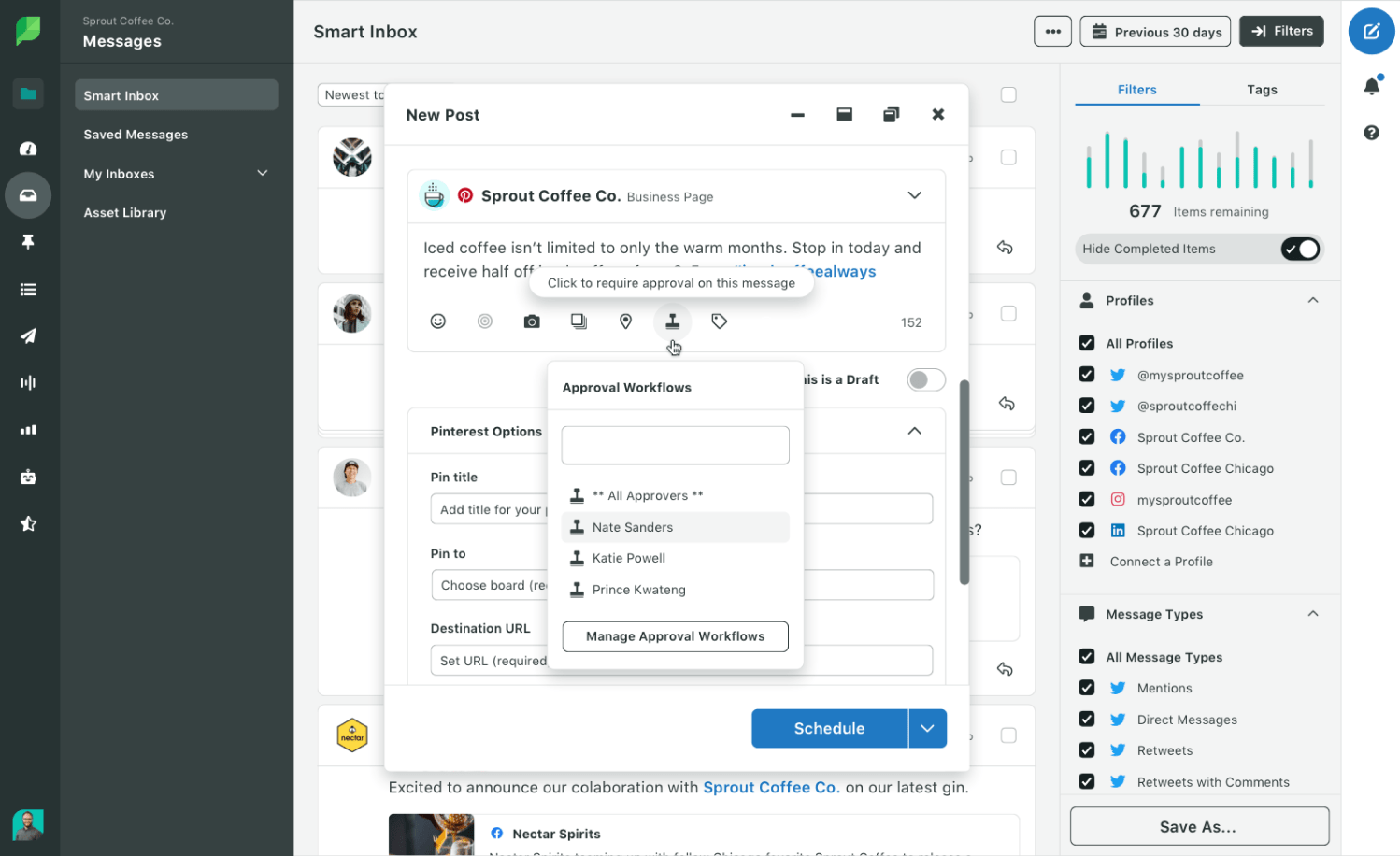This screenshot has height=856, width=1400.
Task: Open the Schedule button dropdown arrow
Action: (927, 728)
